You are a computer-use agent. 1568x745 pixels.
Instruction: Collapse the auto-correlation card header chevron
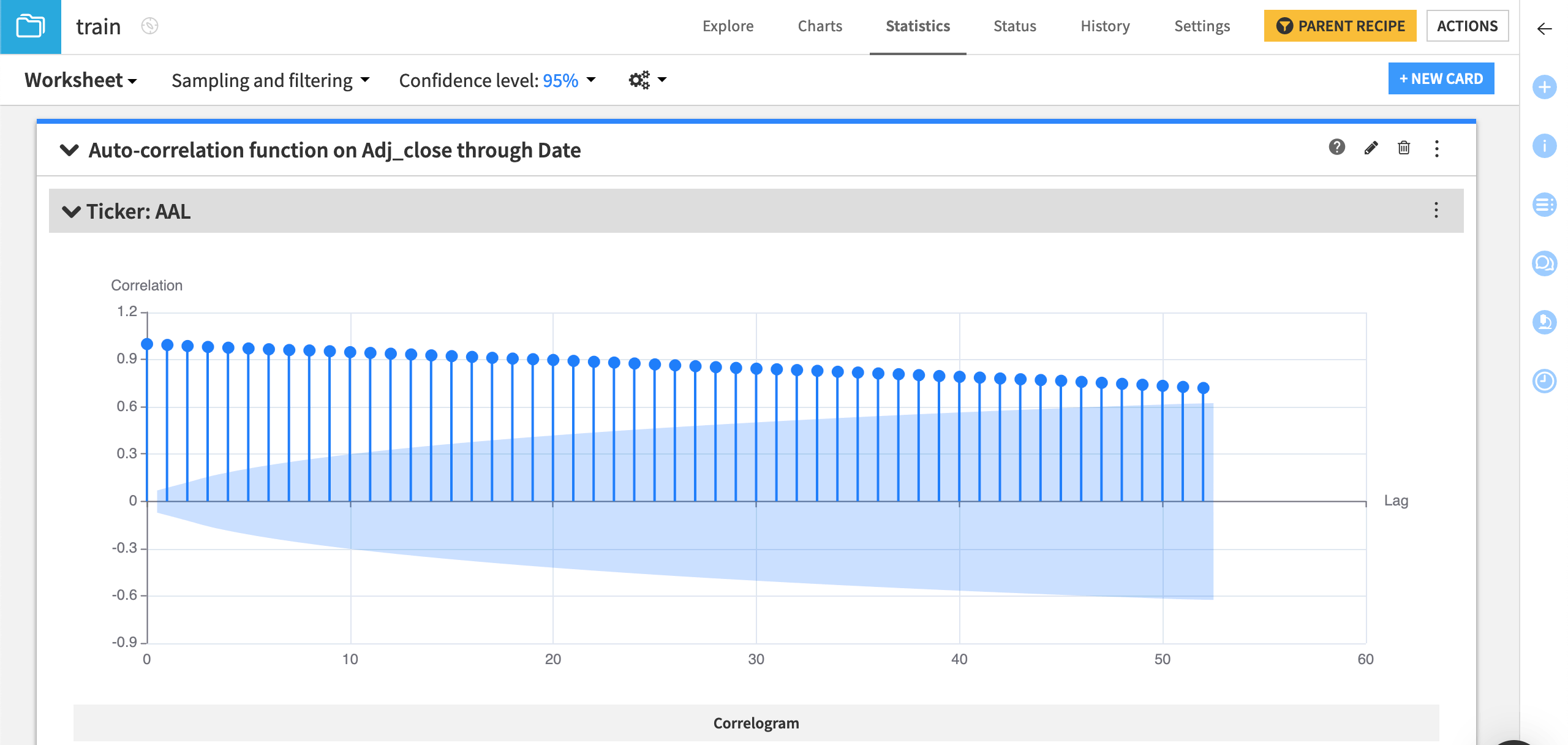pyautogui.click(x=70, y=149)
